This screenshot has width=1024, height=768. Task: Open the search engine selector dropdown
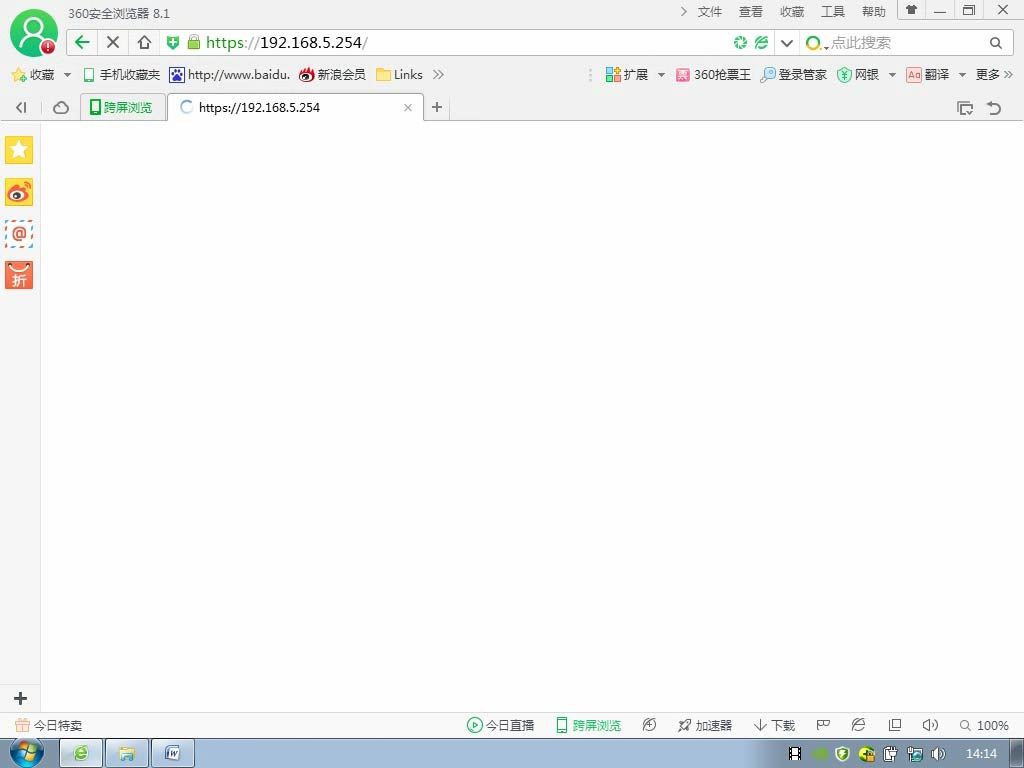coord(816,43)
